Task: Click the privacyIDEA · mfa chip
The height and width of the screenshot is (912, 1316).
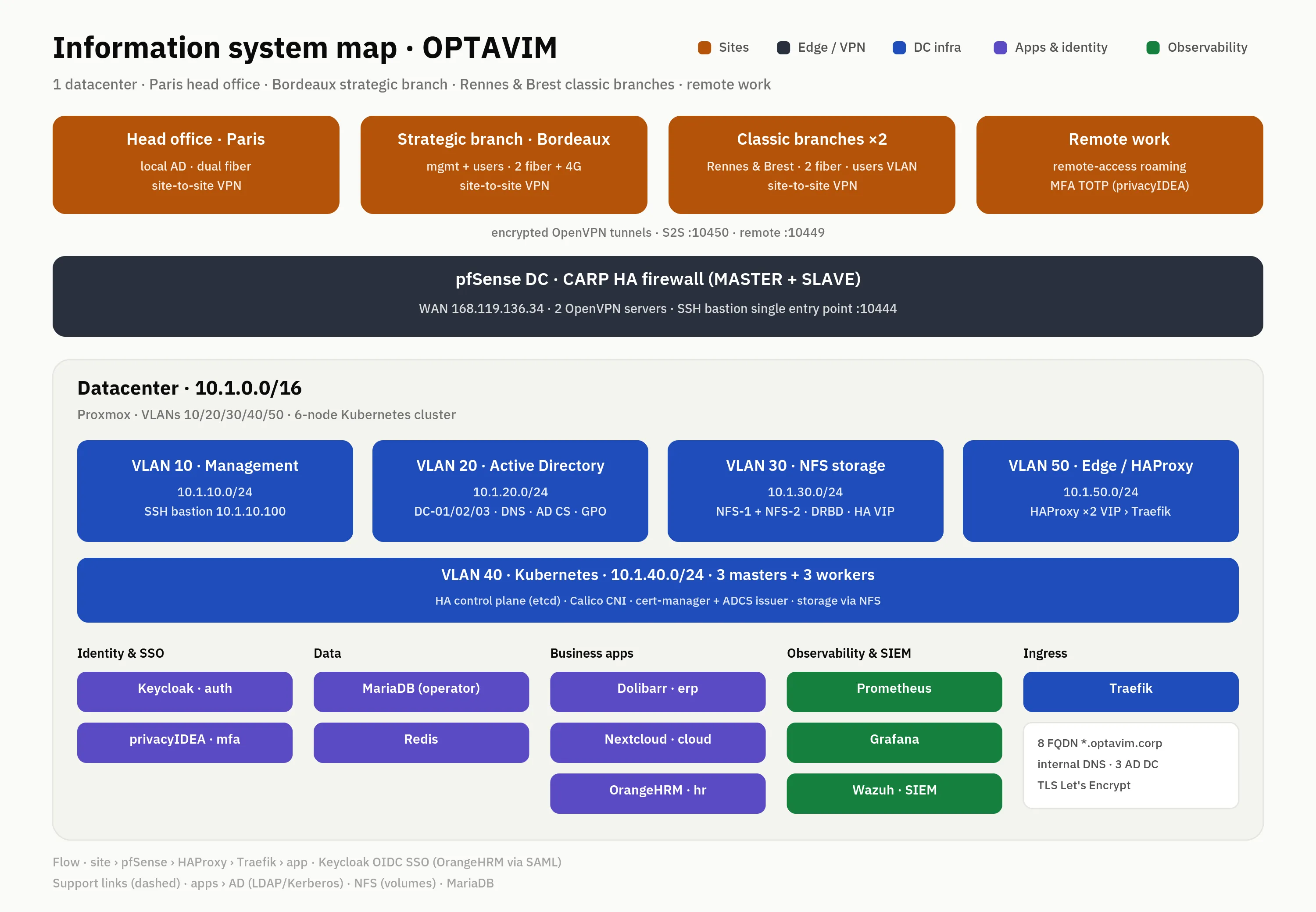Action: (185, 742)
